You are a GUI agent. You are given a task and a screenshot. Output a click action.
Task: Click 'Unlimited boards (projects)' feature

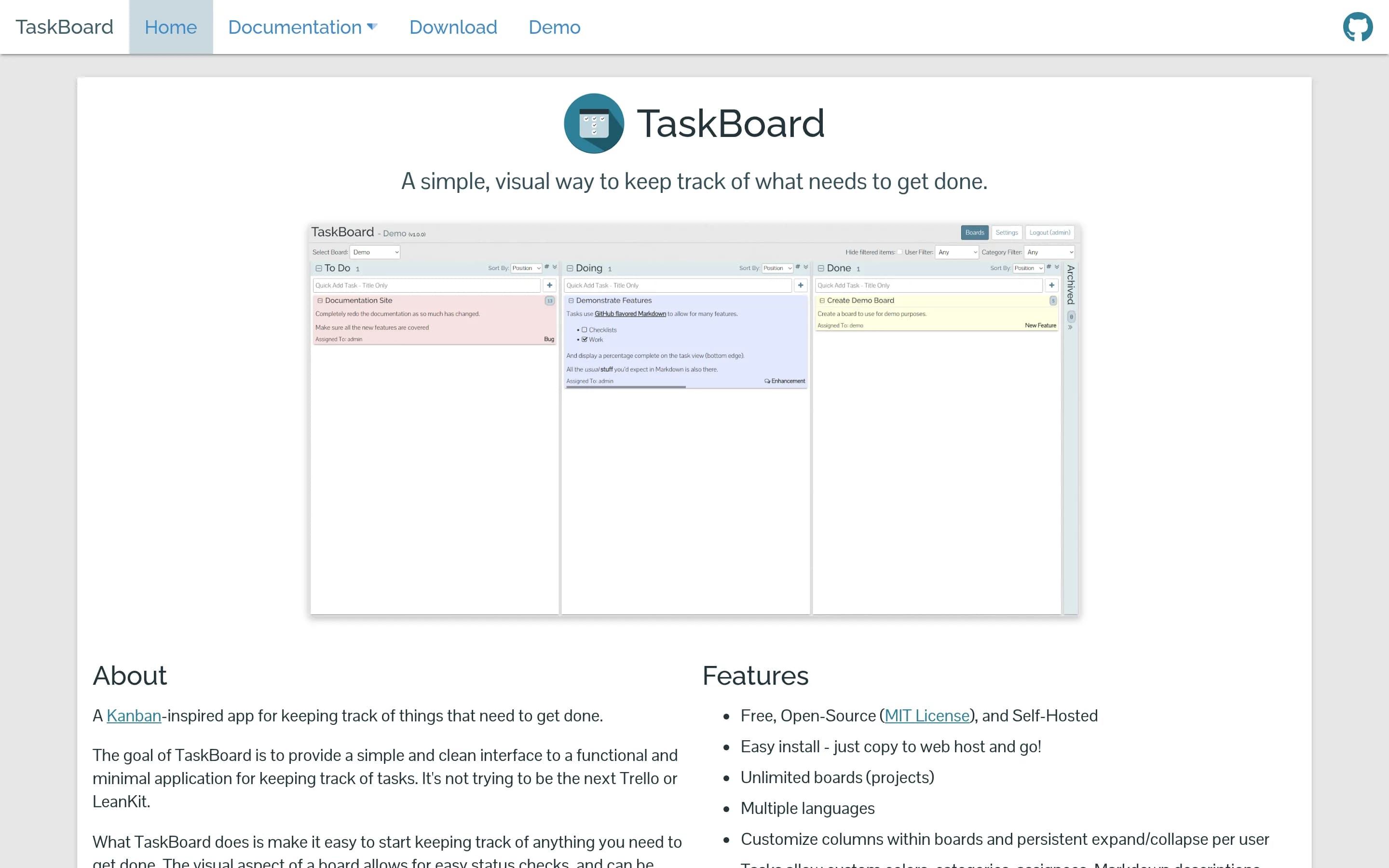837,778
